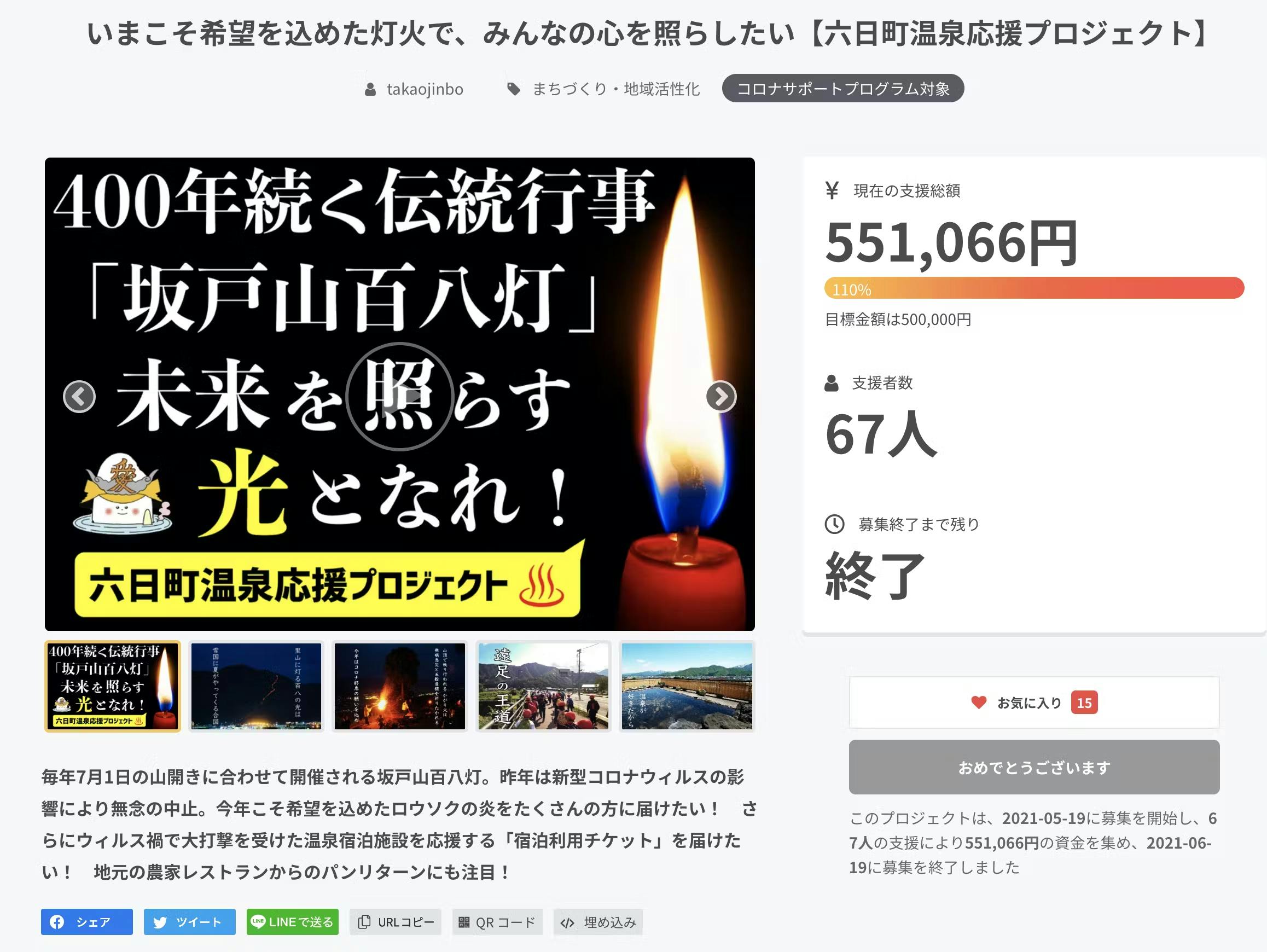Tweet with the ツイート button
The image size is (1267, 952).
pos(190,922)
